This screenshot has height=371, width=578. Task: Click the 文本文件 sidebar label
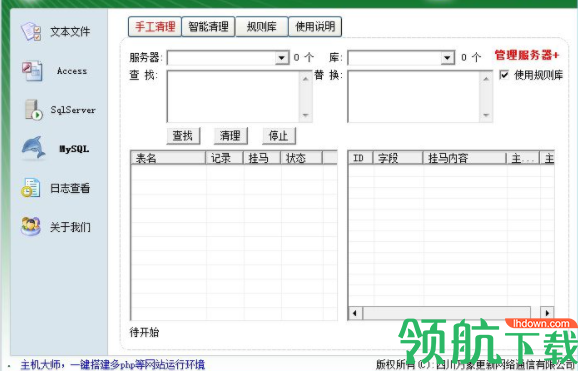[70, 32]
